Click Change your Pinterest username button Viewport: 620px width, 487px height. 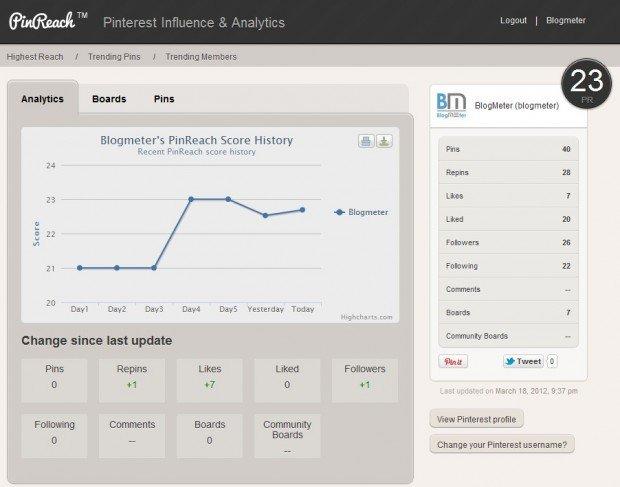(502, 445)
